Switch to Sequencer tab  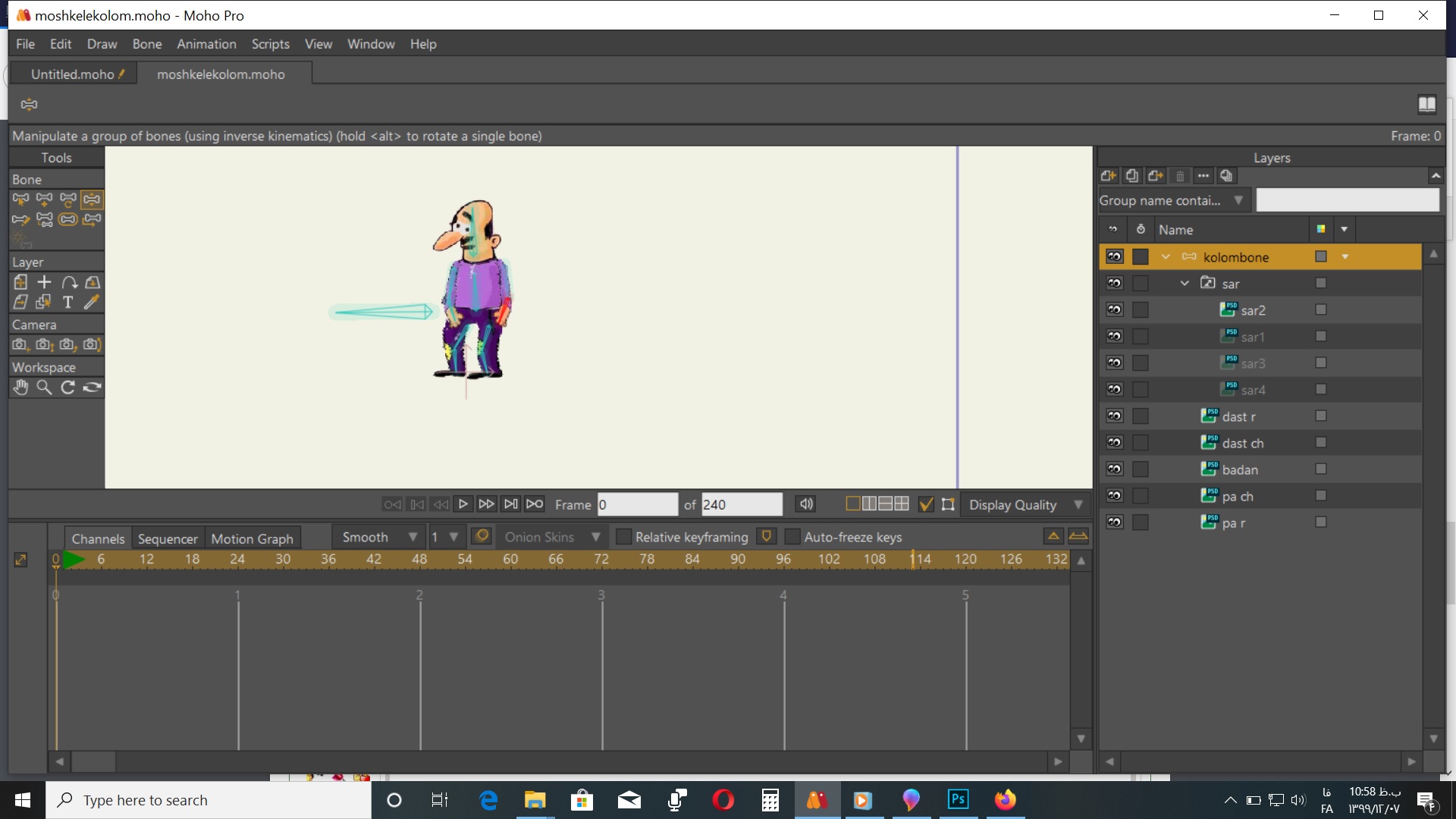[167, 538]
